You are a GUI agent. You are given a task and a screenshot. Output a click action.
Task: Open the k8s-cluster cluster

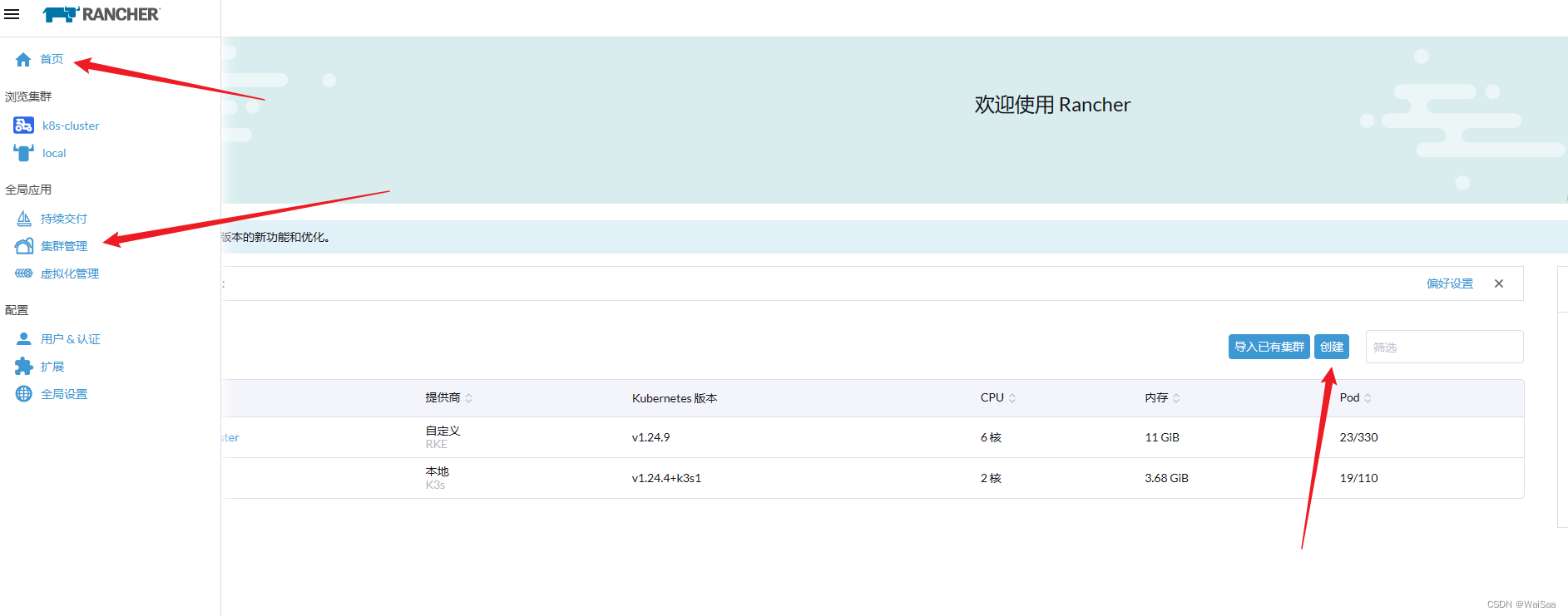tap(71, 126)
